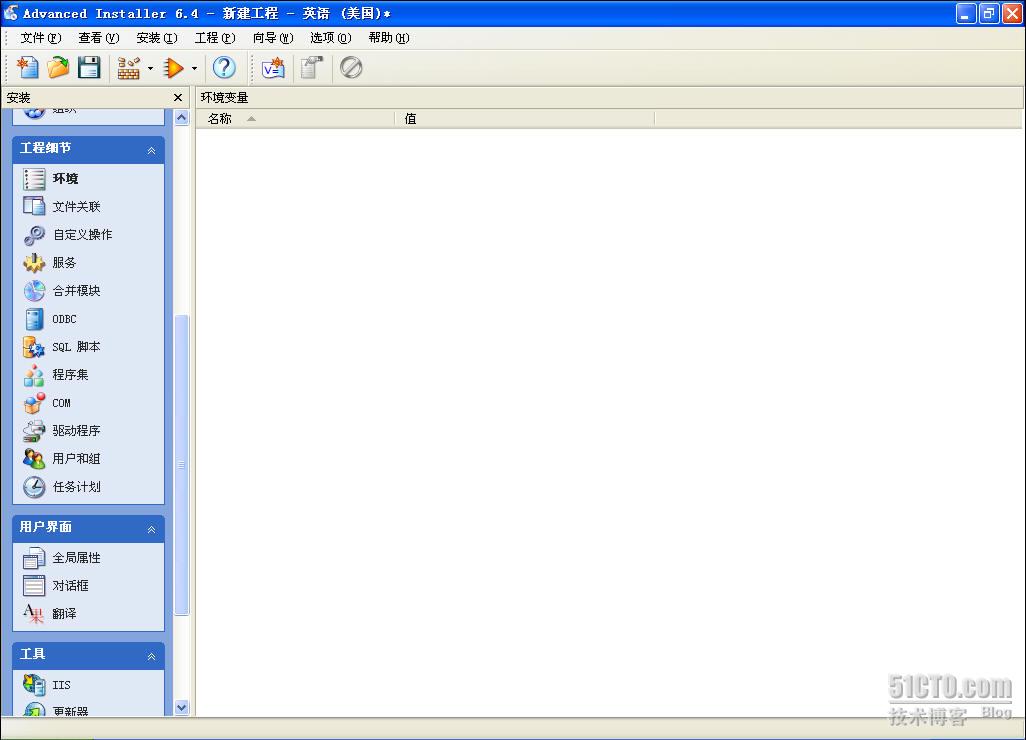The height and width of the screenshot is (740, 1026).
Task: Click the Run orange arrow icon
Action: coord(173,68)
